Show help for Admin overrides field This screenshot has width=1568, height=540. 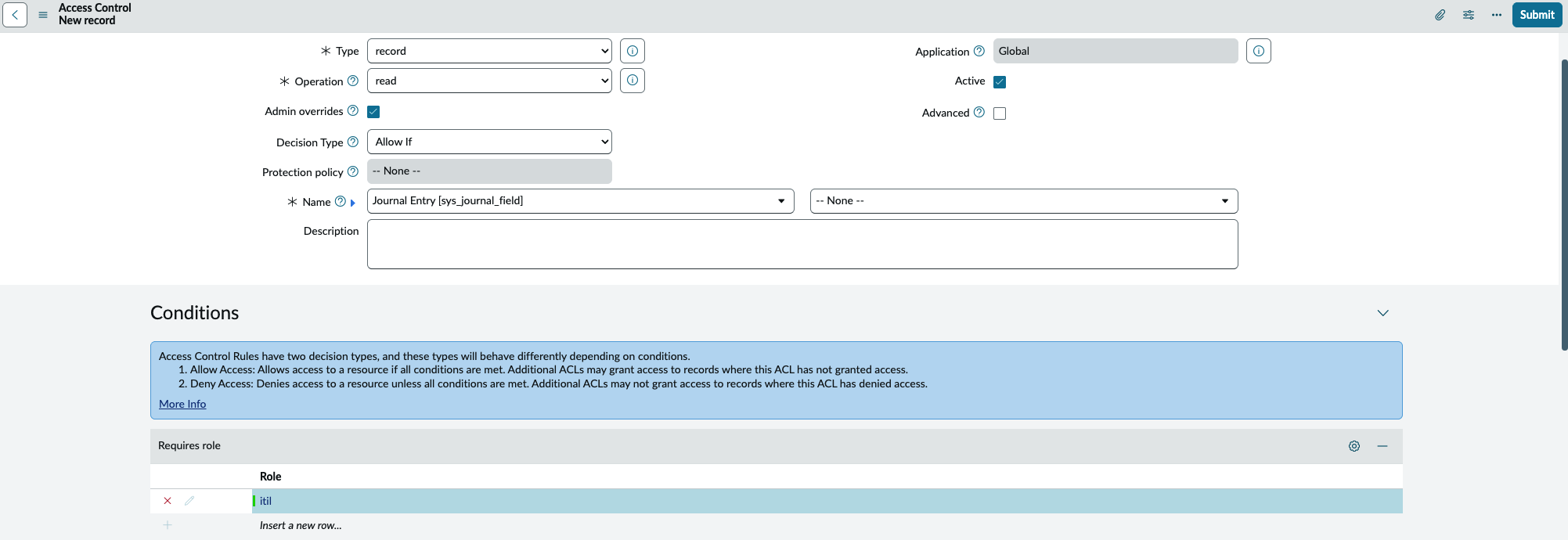click(353, 111)
